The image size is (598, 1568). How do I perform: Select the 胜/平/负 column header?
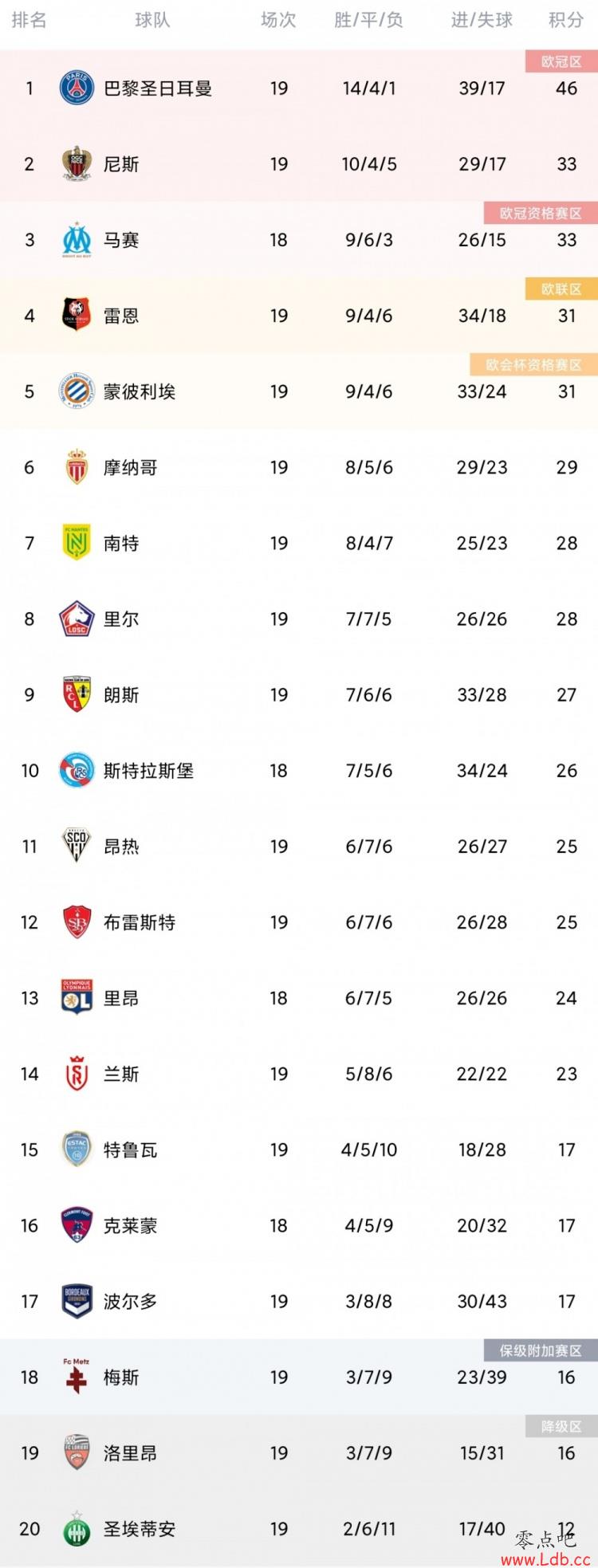point(368,20)
